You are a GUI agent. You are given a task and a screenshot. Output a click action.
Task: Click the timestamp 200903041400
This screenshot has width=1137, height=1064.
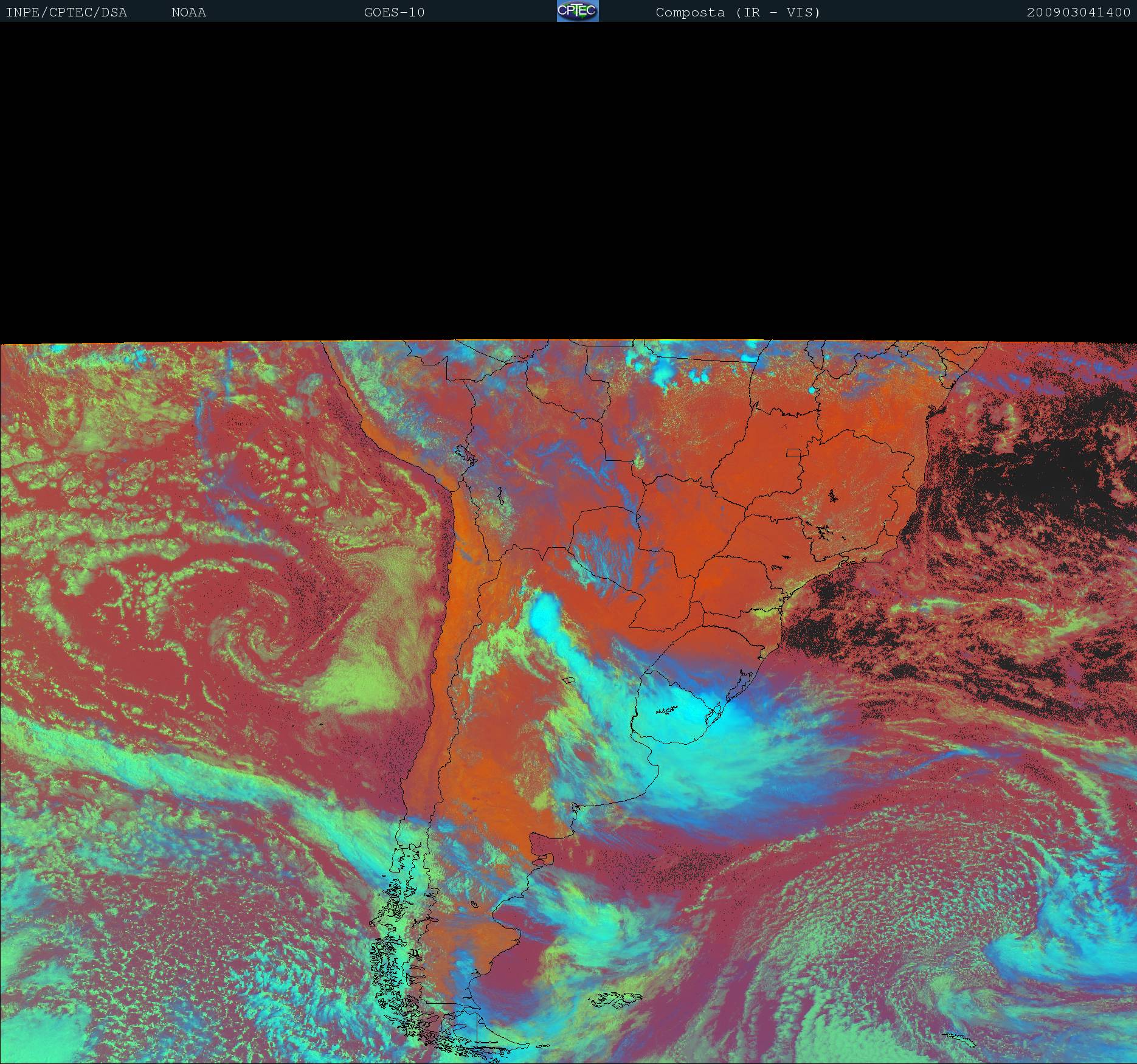point(1079,13)
